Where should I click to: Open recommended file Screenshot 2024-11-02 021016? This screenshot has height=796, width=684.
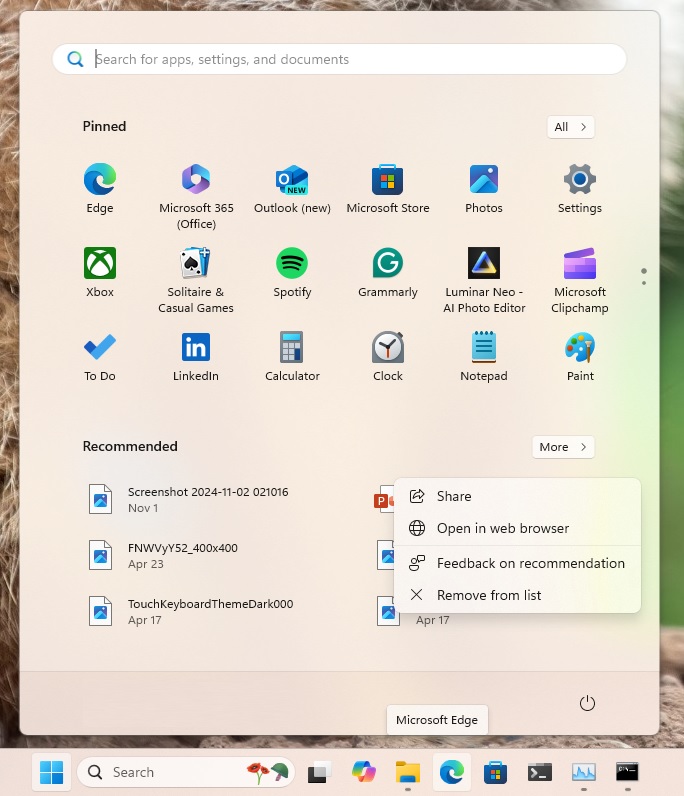coord(207,498)
